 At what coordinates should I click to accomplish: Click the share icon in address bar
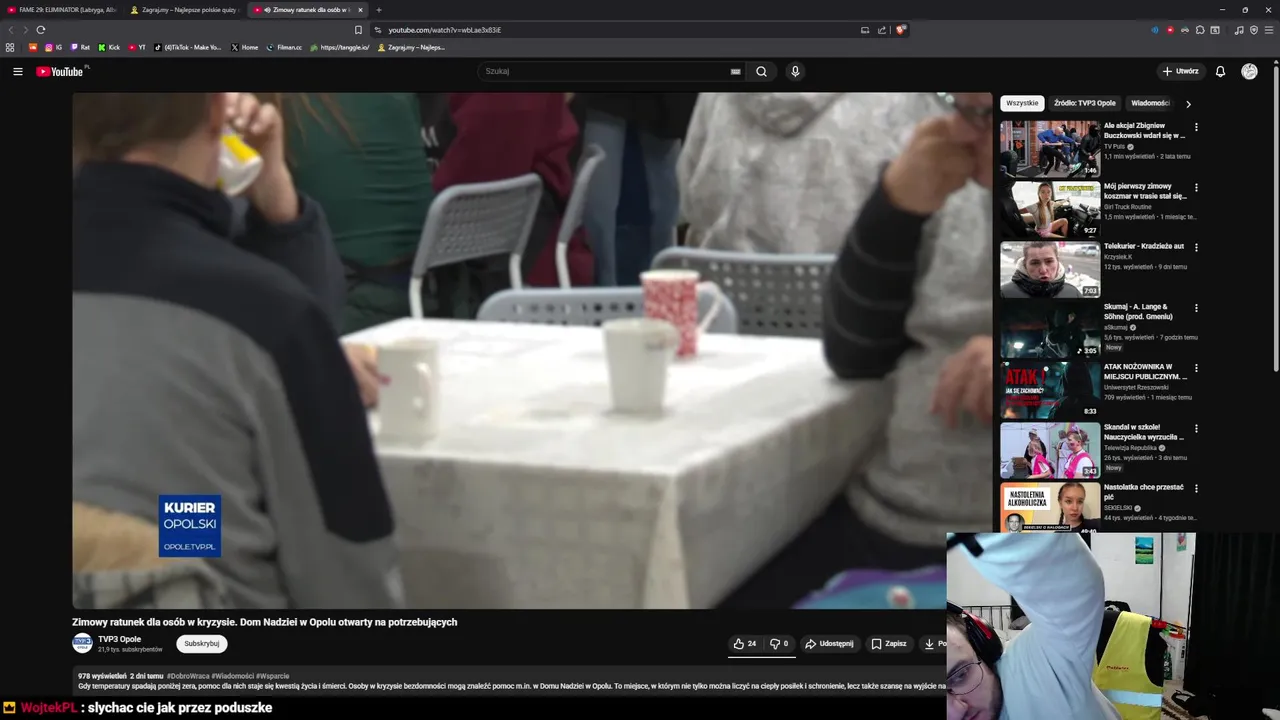[882, 30]
